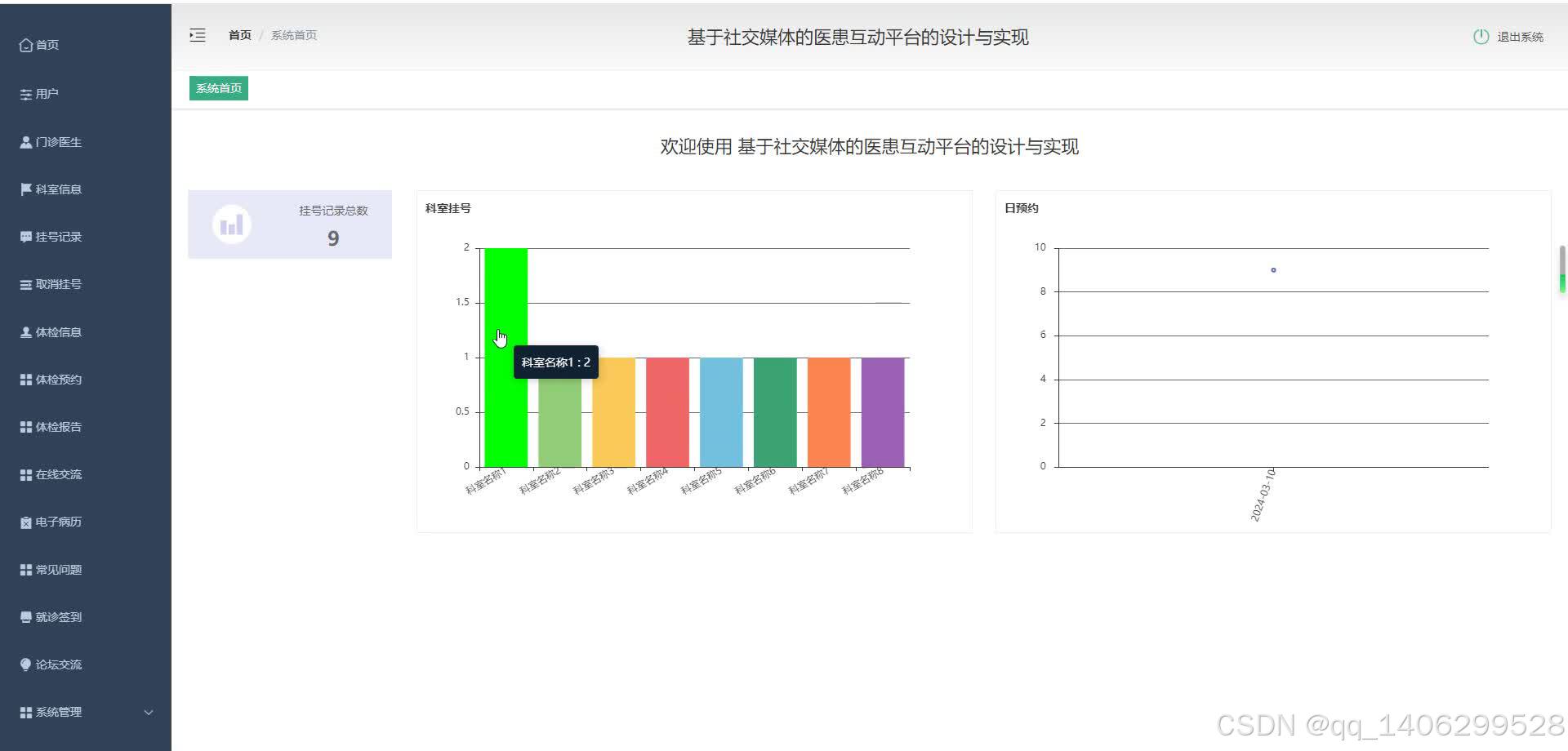Click the red 科室名称4 bar
This screenshot has height=751, width=1568.
point(667,412)
